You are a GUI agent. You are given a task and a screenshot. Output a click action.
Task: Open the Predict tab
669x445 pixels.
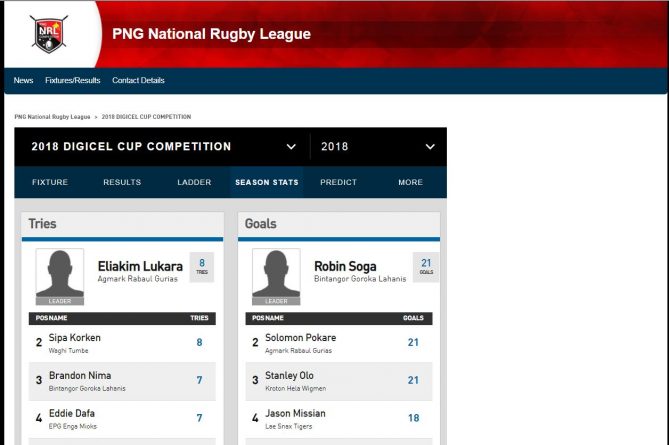coord(338,183)
